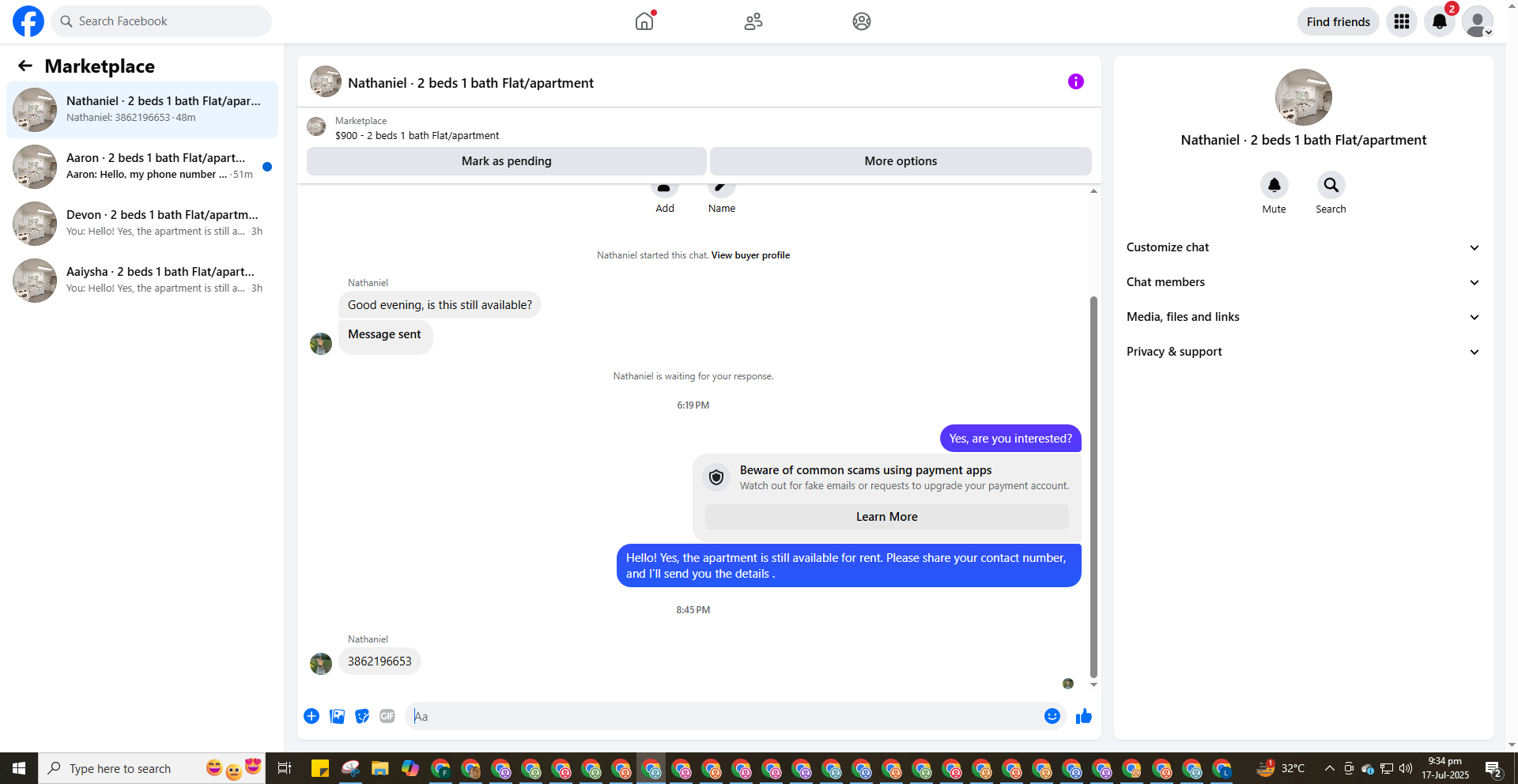
Task: Open Windows notification center
Action: [x=1493, y=768]
